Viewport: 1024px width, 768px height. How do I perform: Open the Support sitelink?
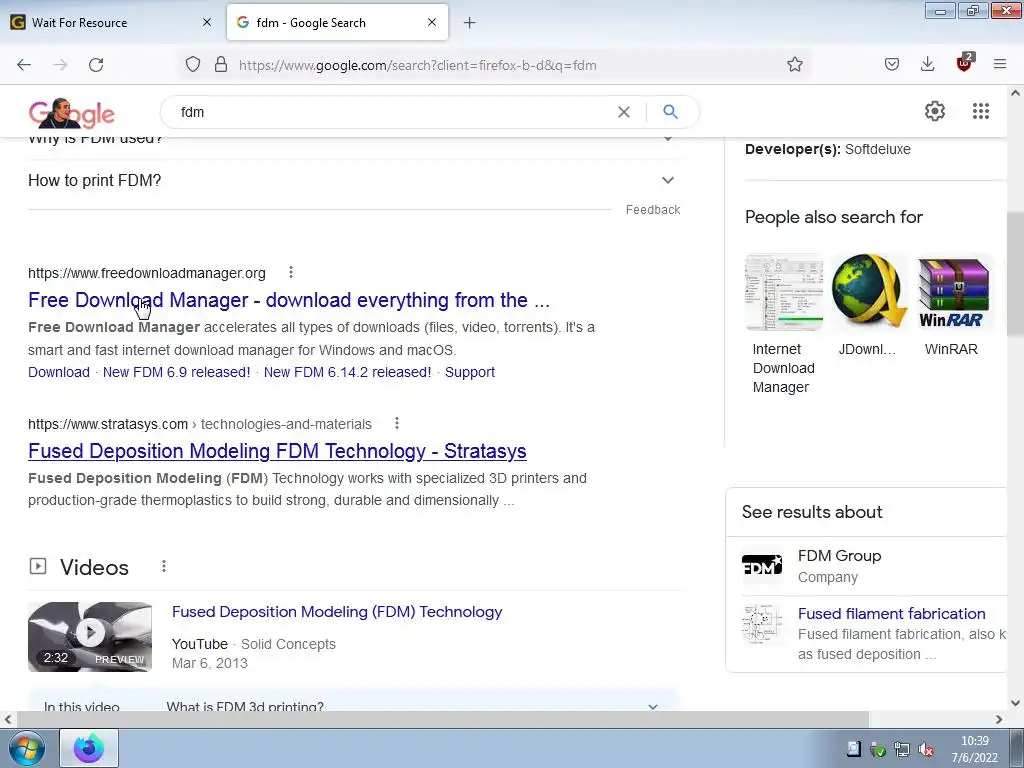[470, 372]
